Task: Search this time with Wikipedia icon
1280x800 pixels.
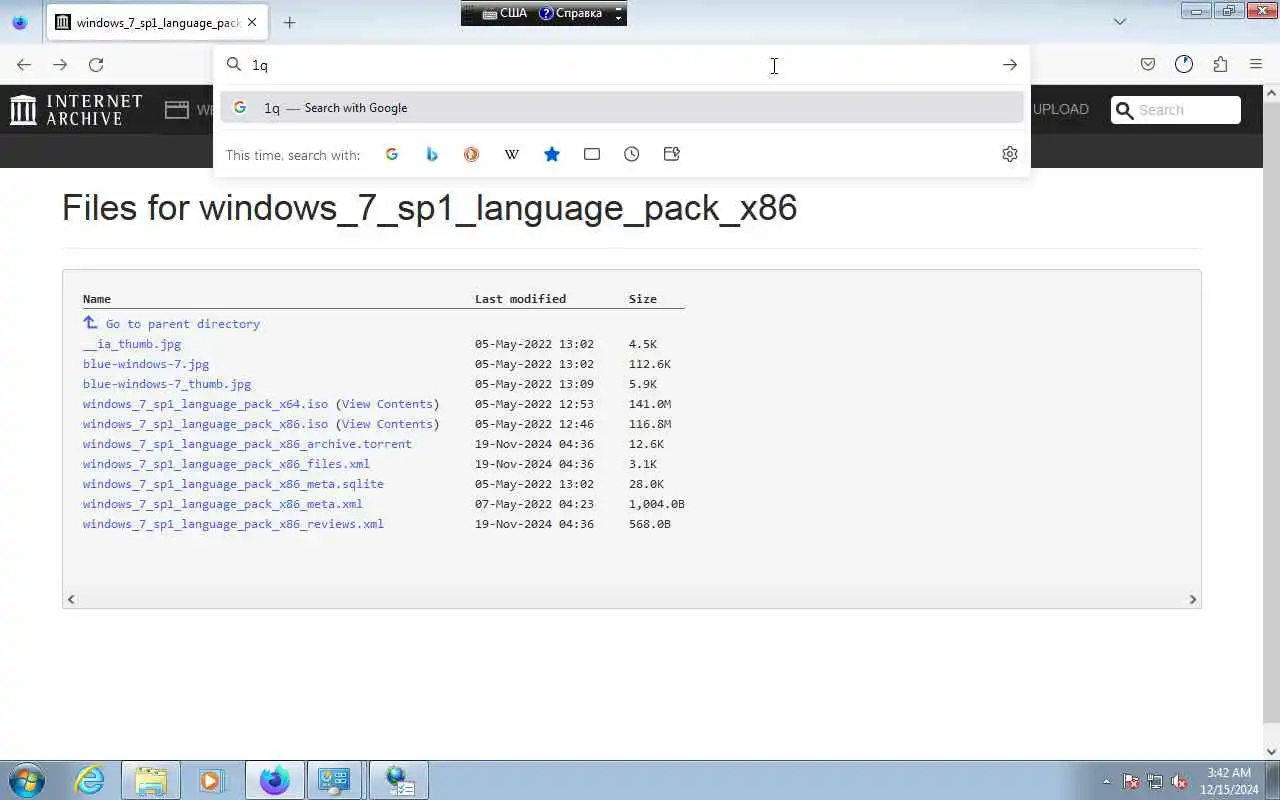Action: click(x=512, y=154)
